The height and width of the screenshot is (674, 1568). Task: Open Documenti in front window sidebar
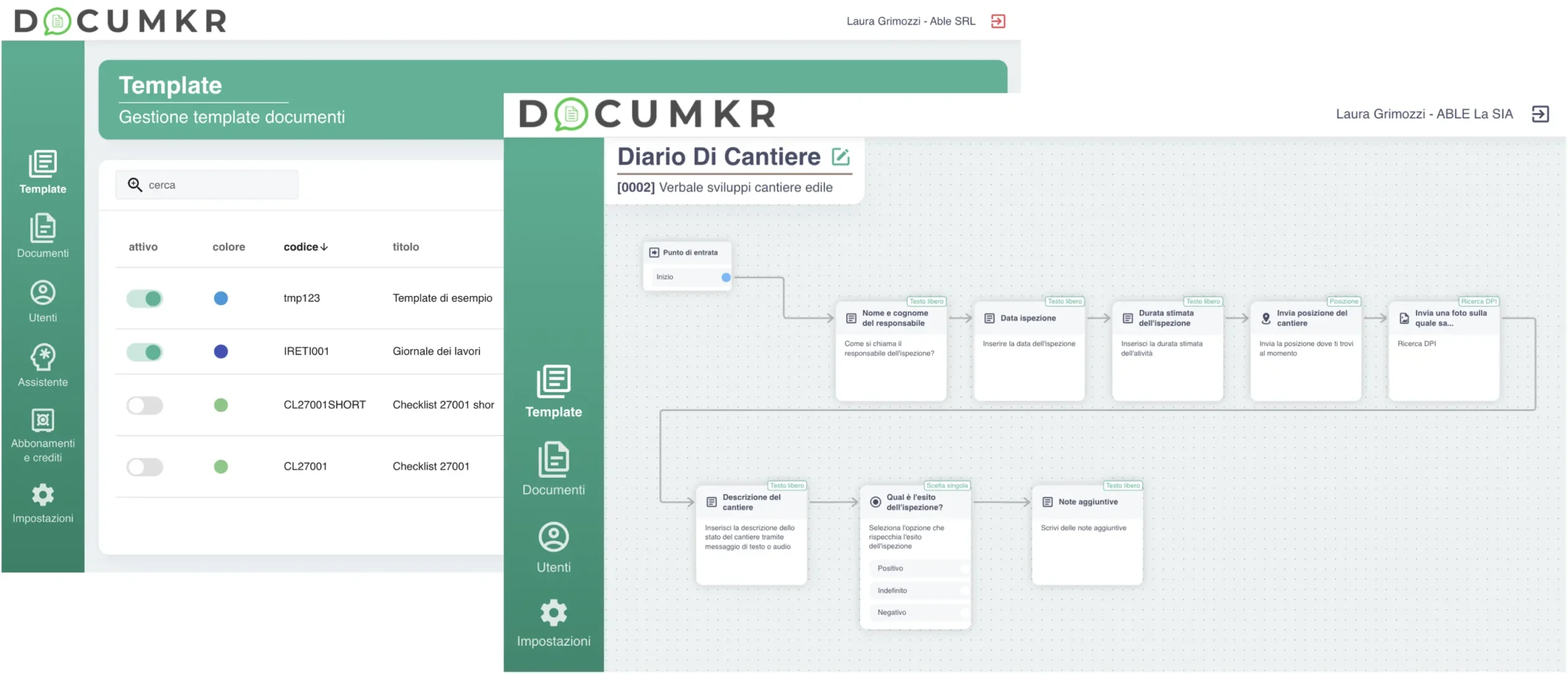click(x=554, y=469)
